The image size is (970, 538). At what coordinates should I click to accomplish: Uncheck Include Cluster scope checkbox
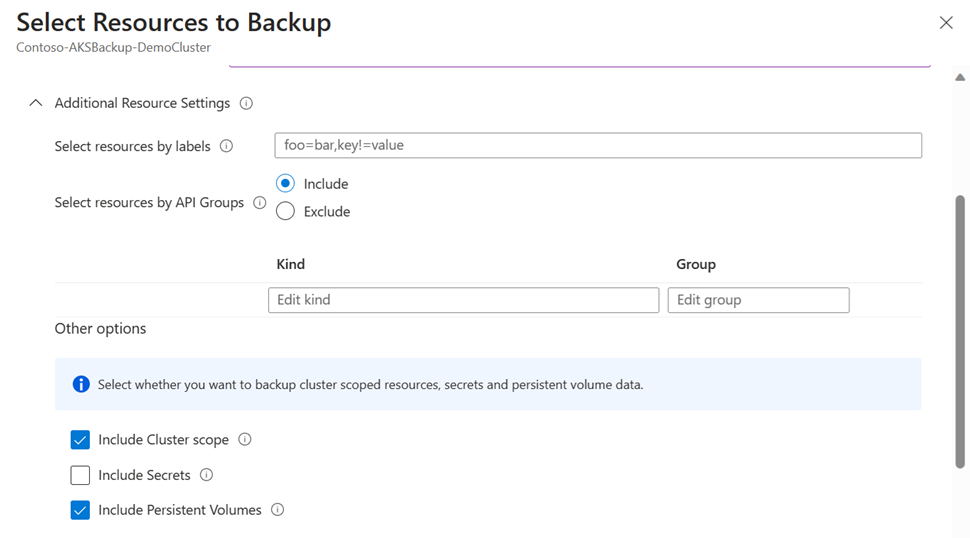(81, 440)
